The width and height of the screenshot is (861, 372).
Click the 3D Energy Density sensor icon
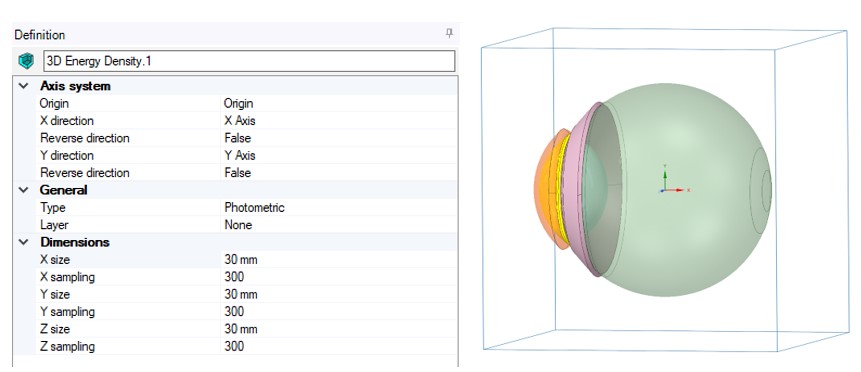pyautogui.click(x=26, y=61)
